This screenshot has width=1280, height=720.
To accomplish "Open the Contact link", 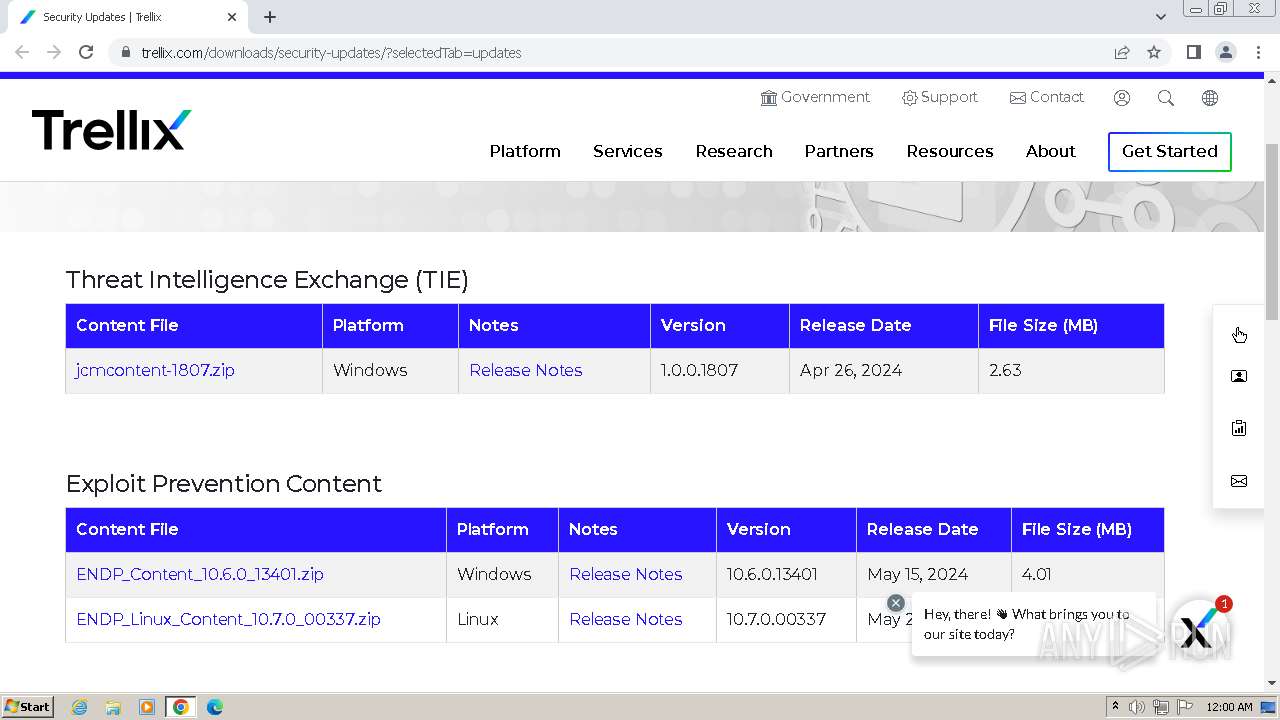I will click(x=1047, y=97).
